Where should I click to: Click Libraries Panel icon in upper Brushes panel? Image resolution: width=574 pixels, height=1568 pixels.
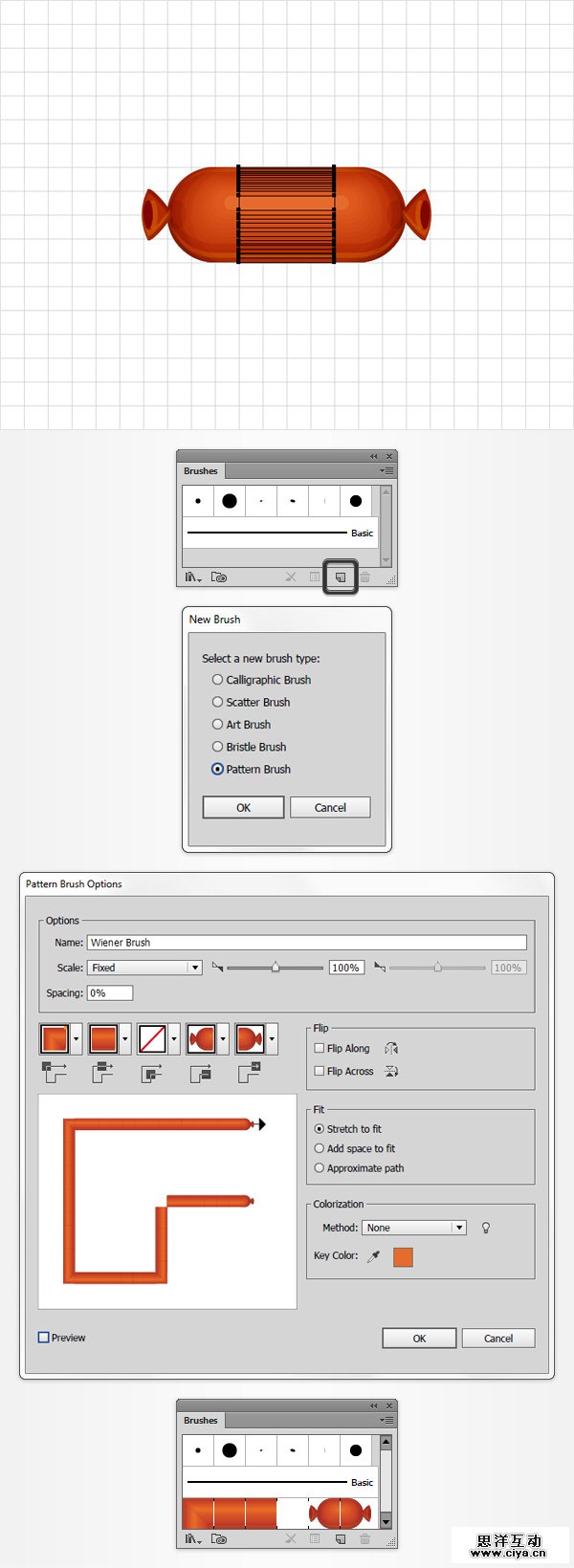click(x=219, y=577)
